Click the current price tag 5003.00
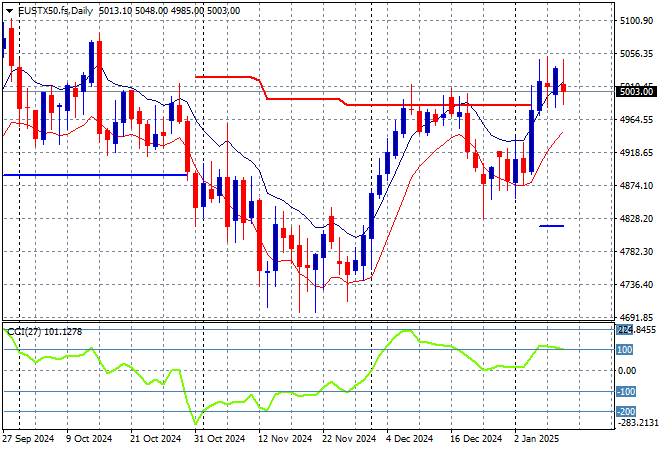 (634, 91)
